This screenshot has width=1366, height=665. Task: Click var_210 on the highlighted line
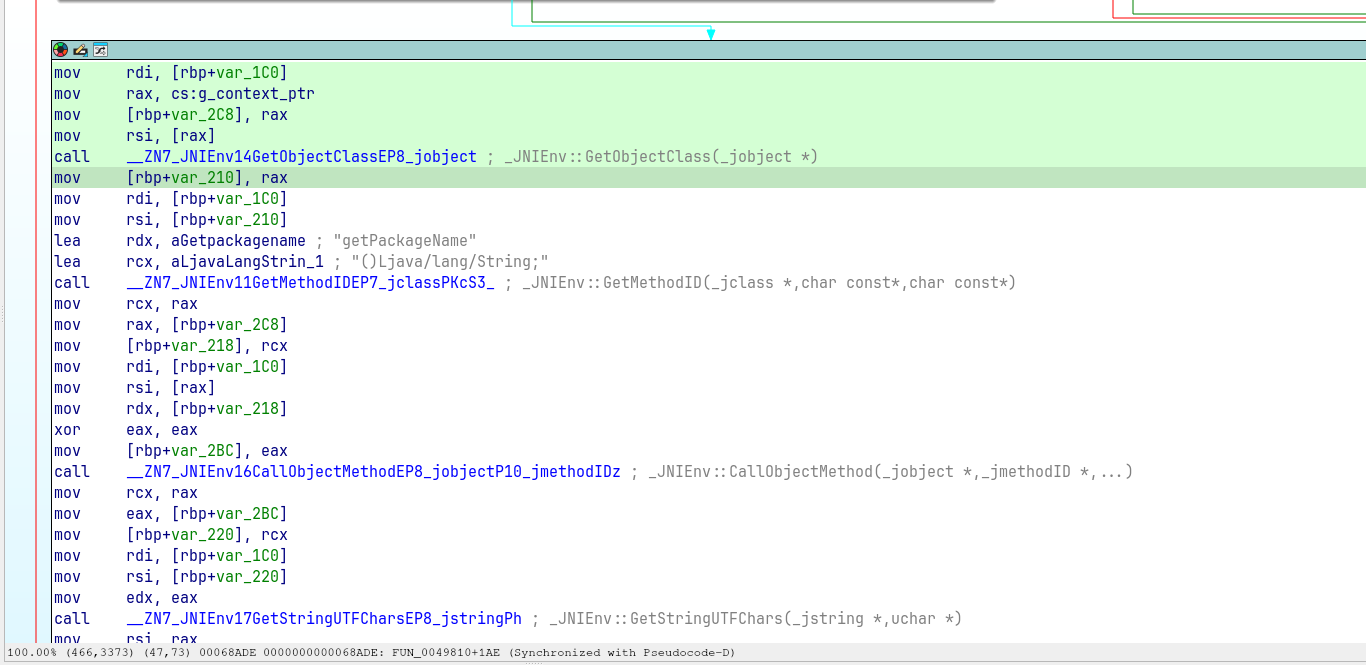tap(199, 177)
